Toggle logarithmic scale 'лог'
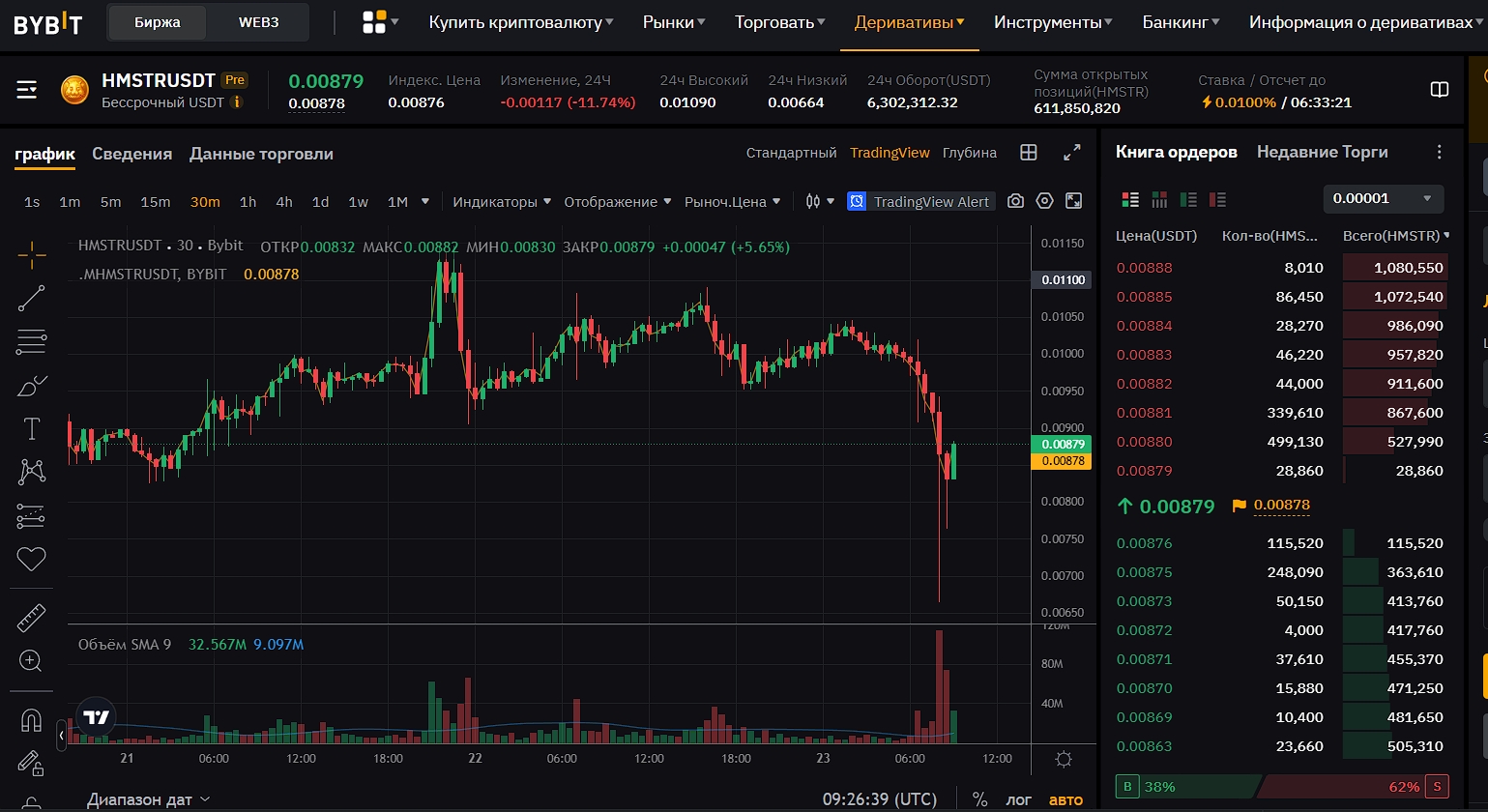1488x812 pixels. (1019, 799)
